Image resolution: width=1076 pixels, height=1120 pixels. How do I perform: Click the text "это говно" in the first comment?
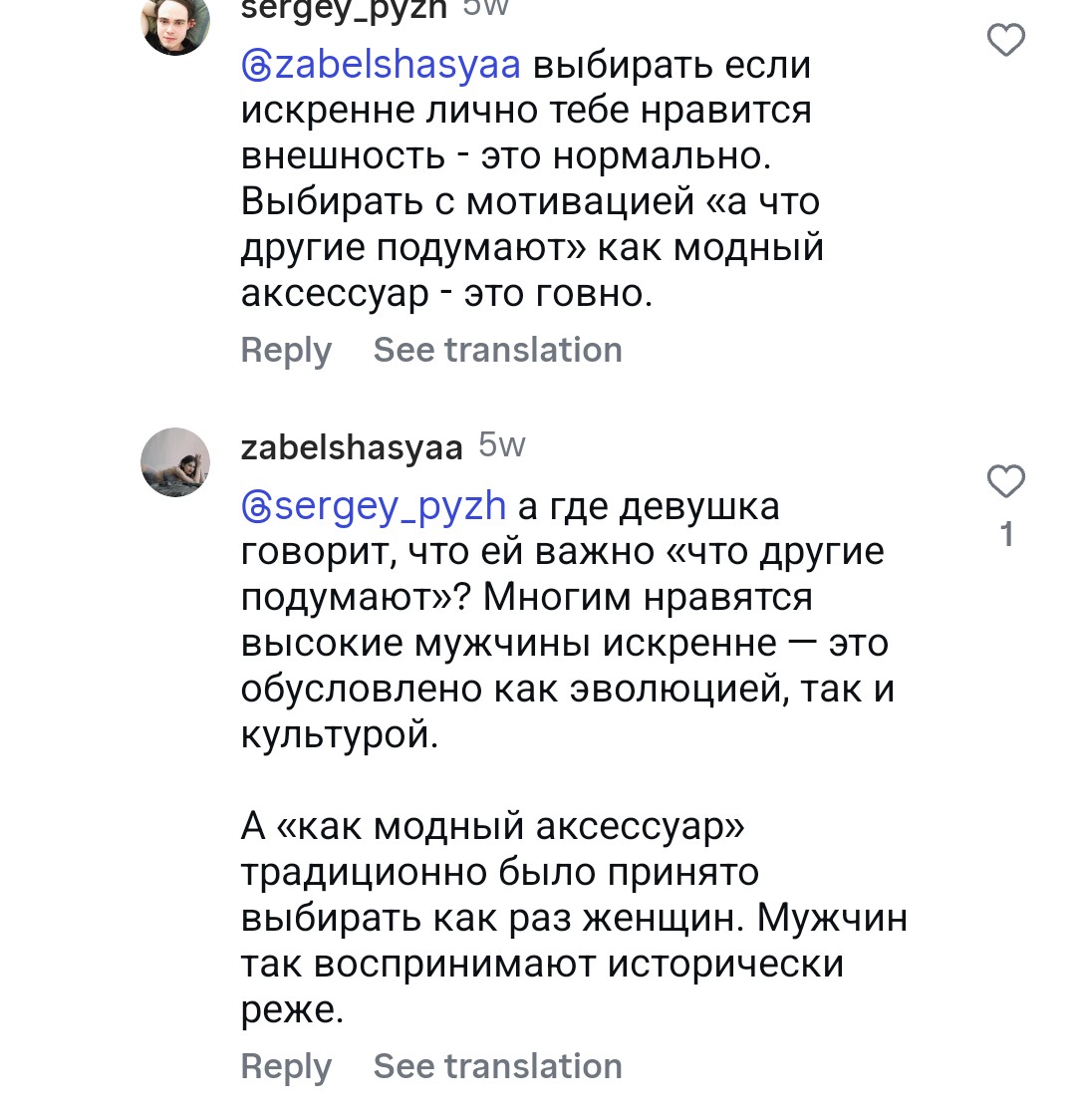pos(558,294)
